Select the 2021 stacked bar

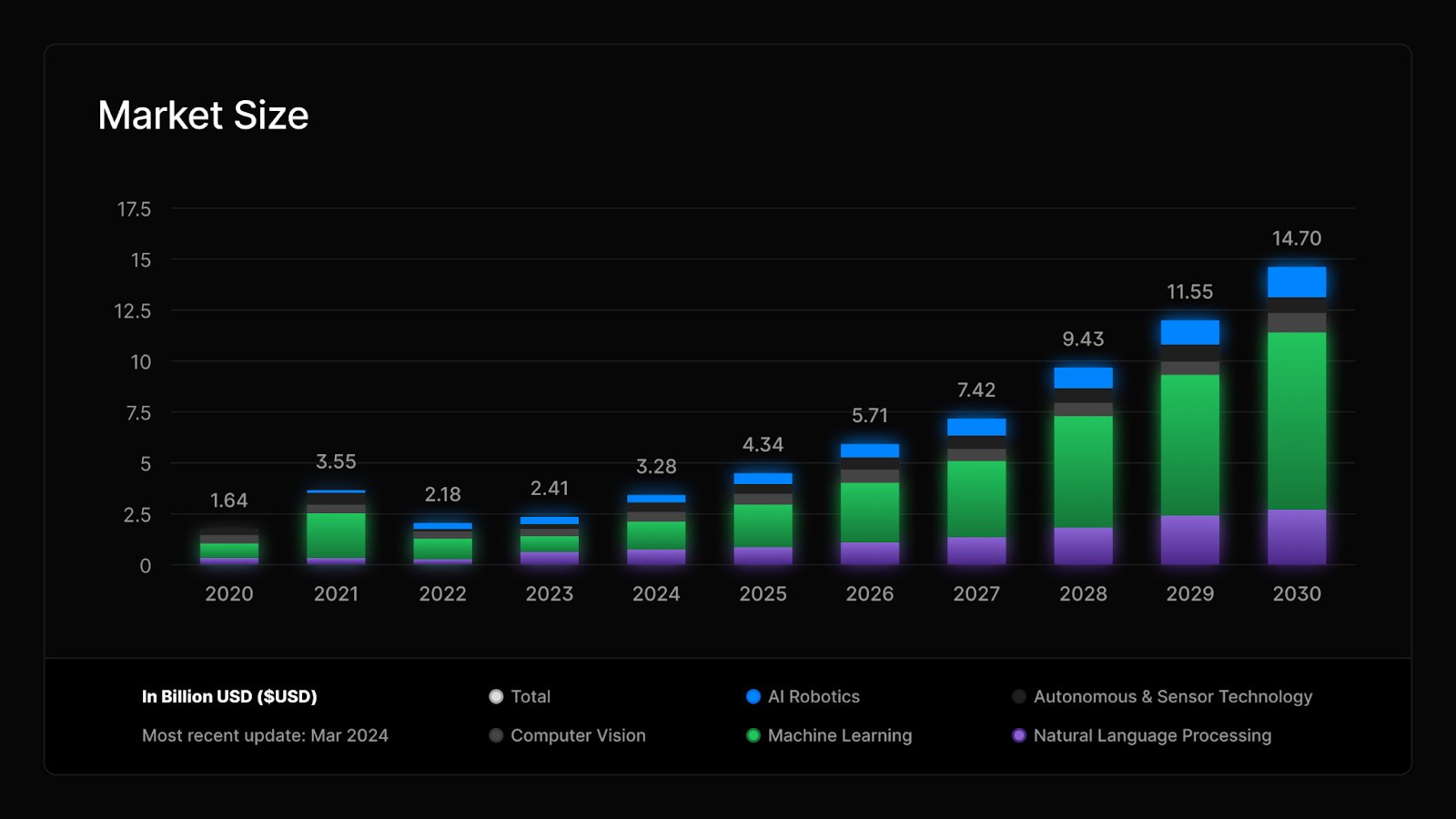click(x=336, y=528)
